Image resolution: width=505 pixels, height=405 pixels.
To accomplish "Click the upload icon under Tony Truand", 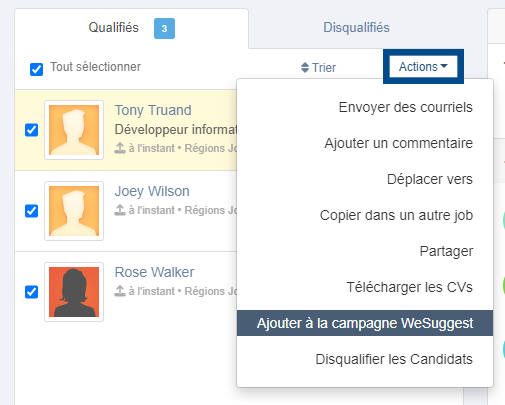I will click(x=120, y=148).
